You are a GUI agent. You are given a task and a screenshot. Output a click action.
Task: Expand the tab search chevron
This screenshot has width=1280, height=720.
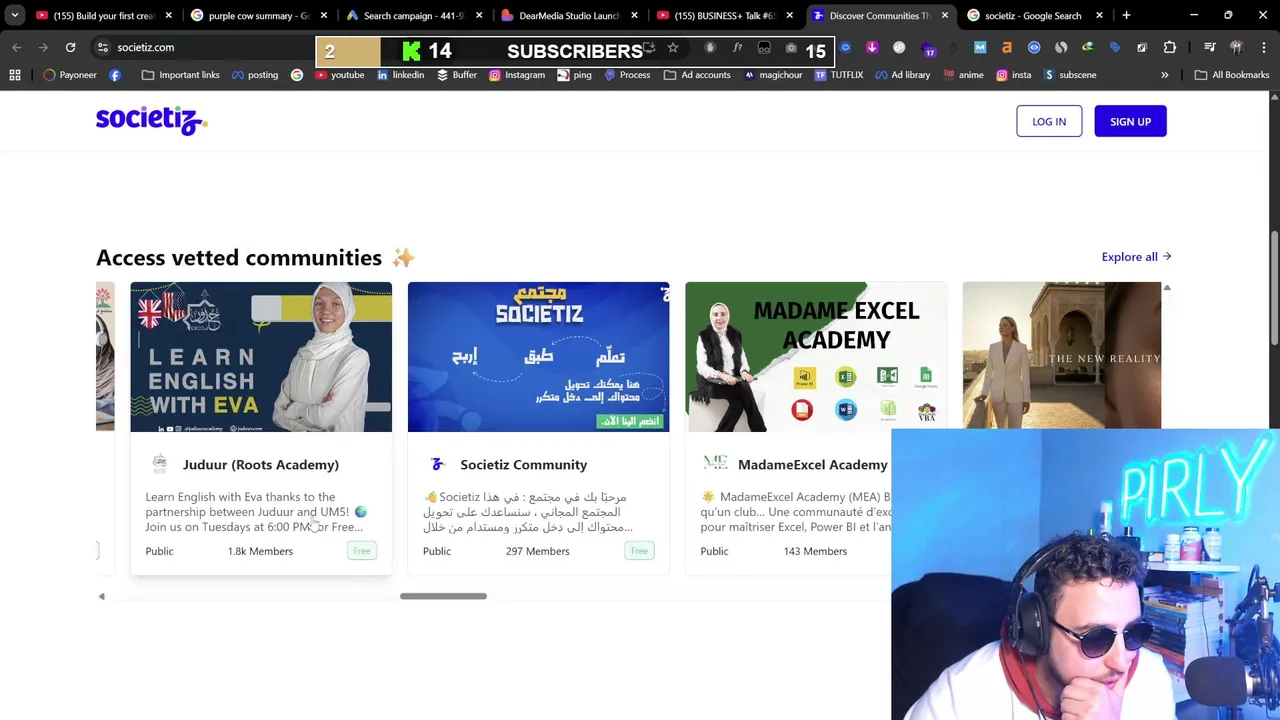click(x=15, y=15)
